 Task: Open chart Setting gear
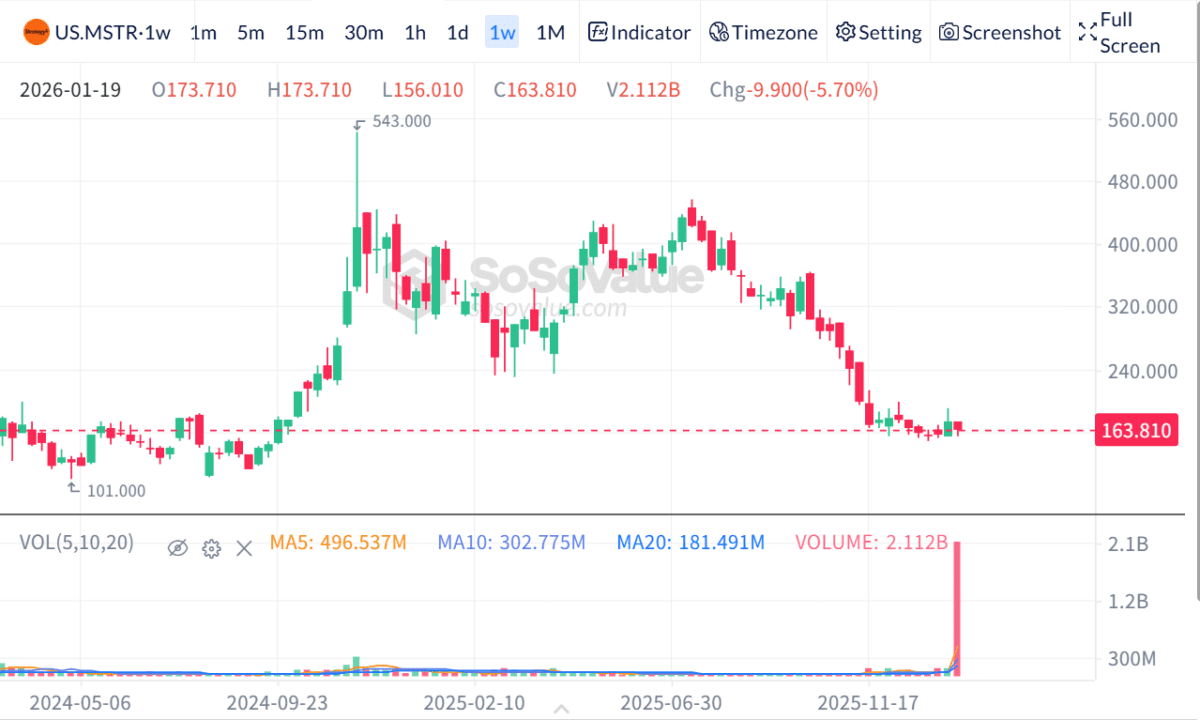[x=878, y=33]
